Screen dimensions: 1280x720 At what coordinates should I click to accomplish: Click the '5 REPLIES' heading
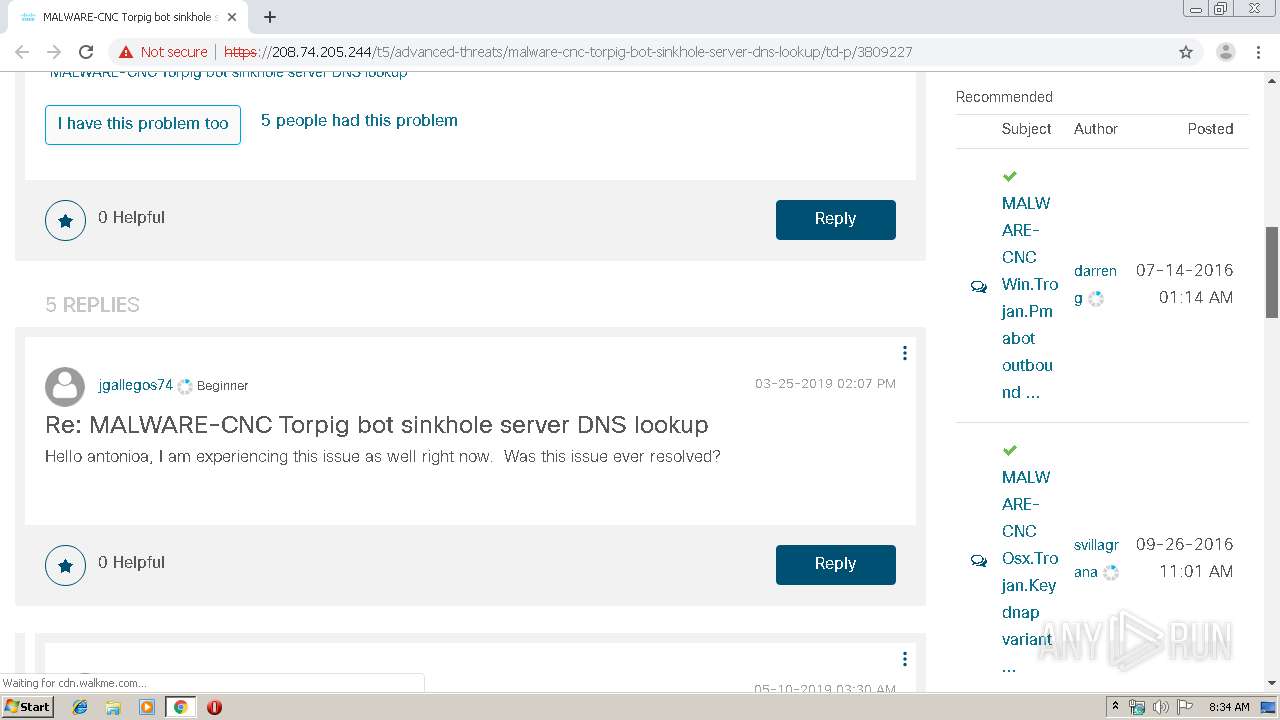click(92, 305)
